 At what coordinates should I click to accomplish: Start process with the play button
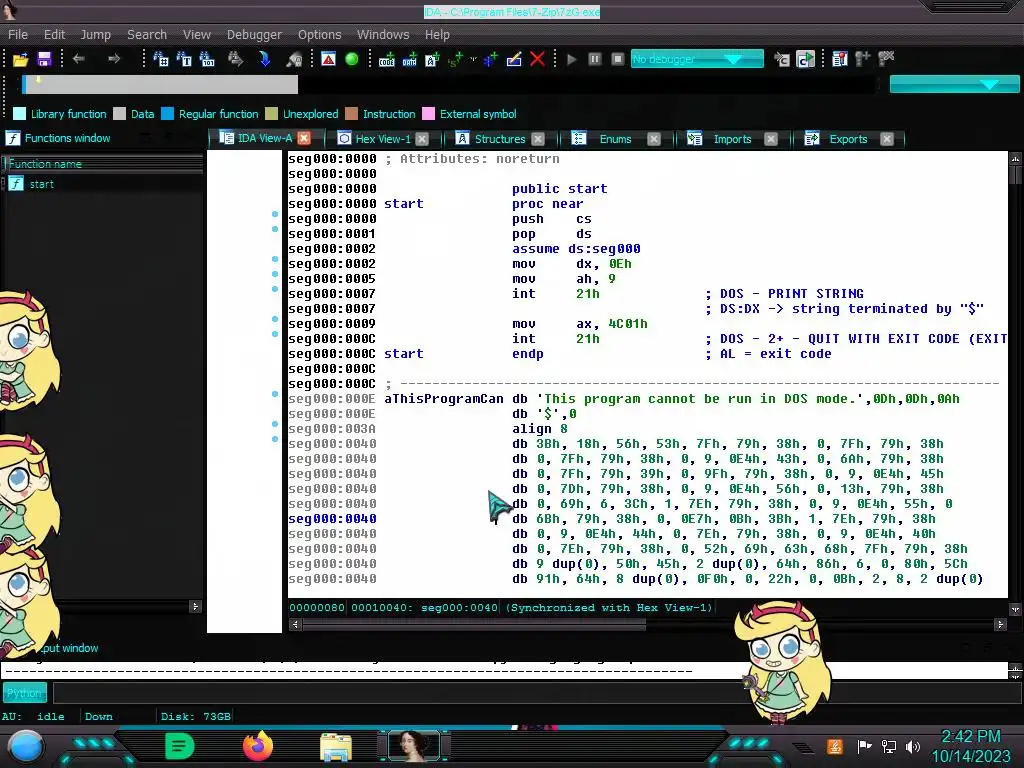(x=572, y=59)
